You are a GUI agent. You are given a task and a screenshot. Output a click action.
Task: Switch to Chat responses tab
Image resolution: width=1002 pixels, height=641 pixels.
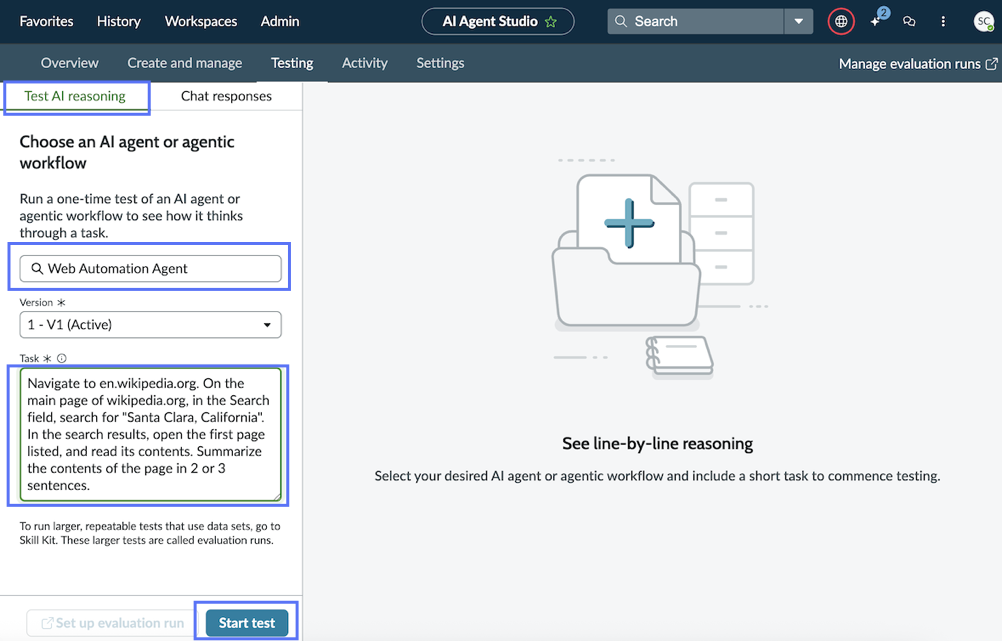226,96
